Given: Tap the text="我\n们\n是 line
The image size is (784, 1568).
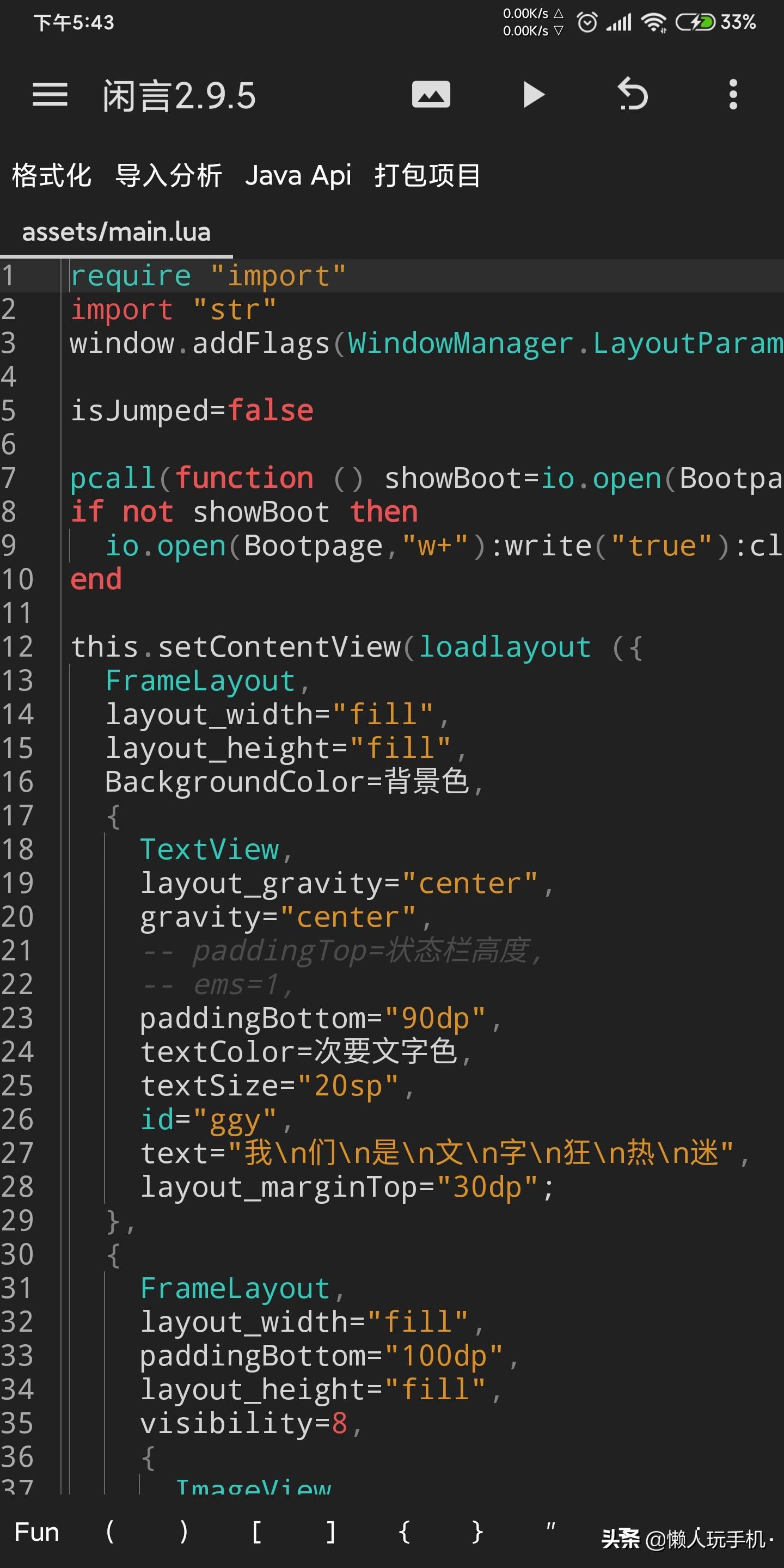Looking at the screenshot, I should pyautogui.click(x=445, y=1153).
